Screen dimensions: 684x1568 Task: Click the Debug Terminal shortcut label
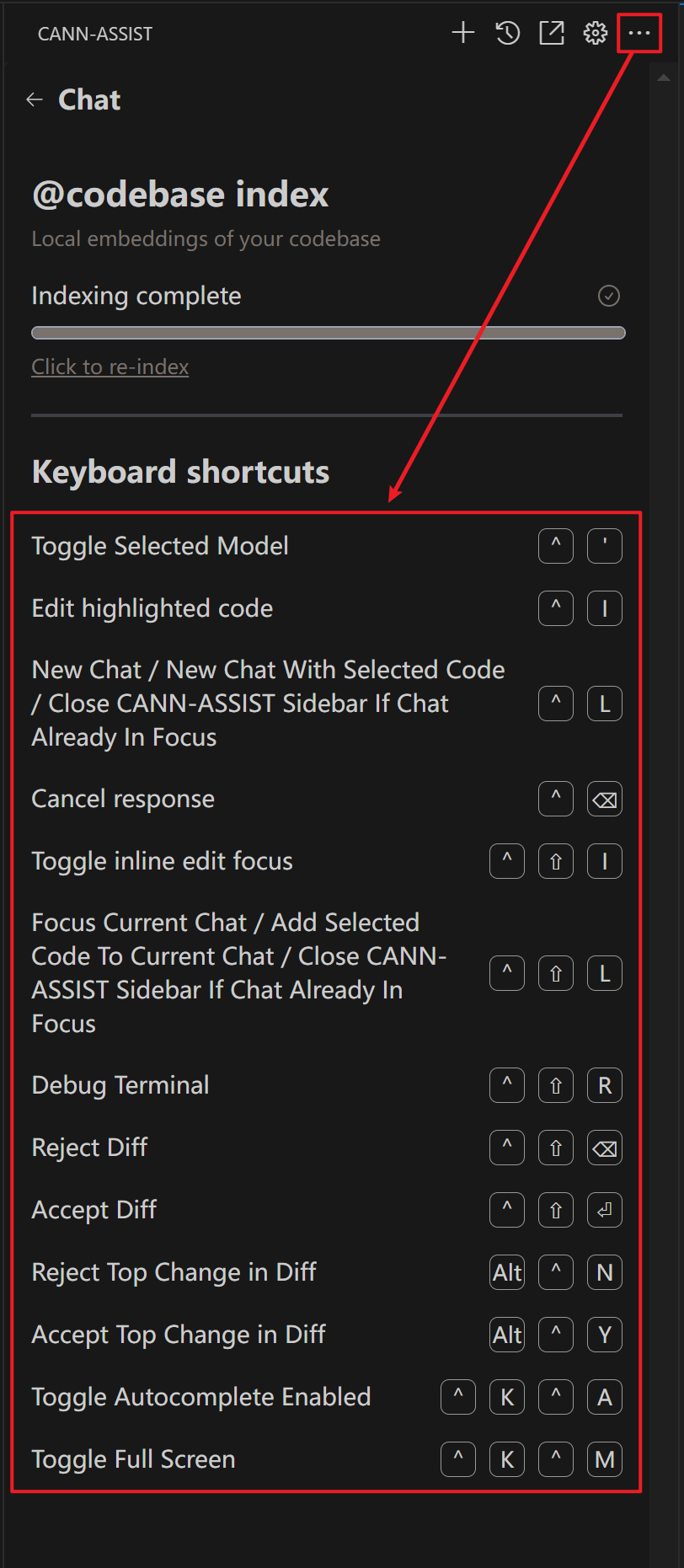120,1085
